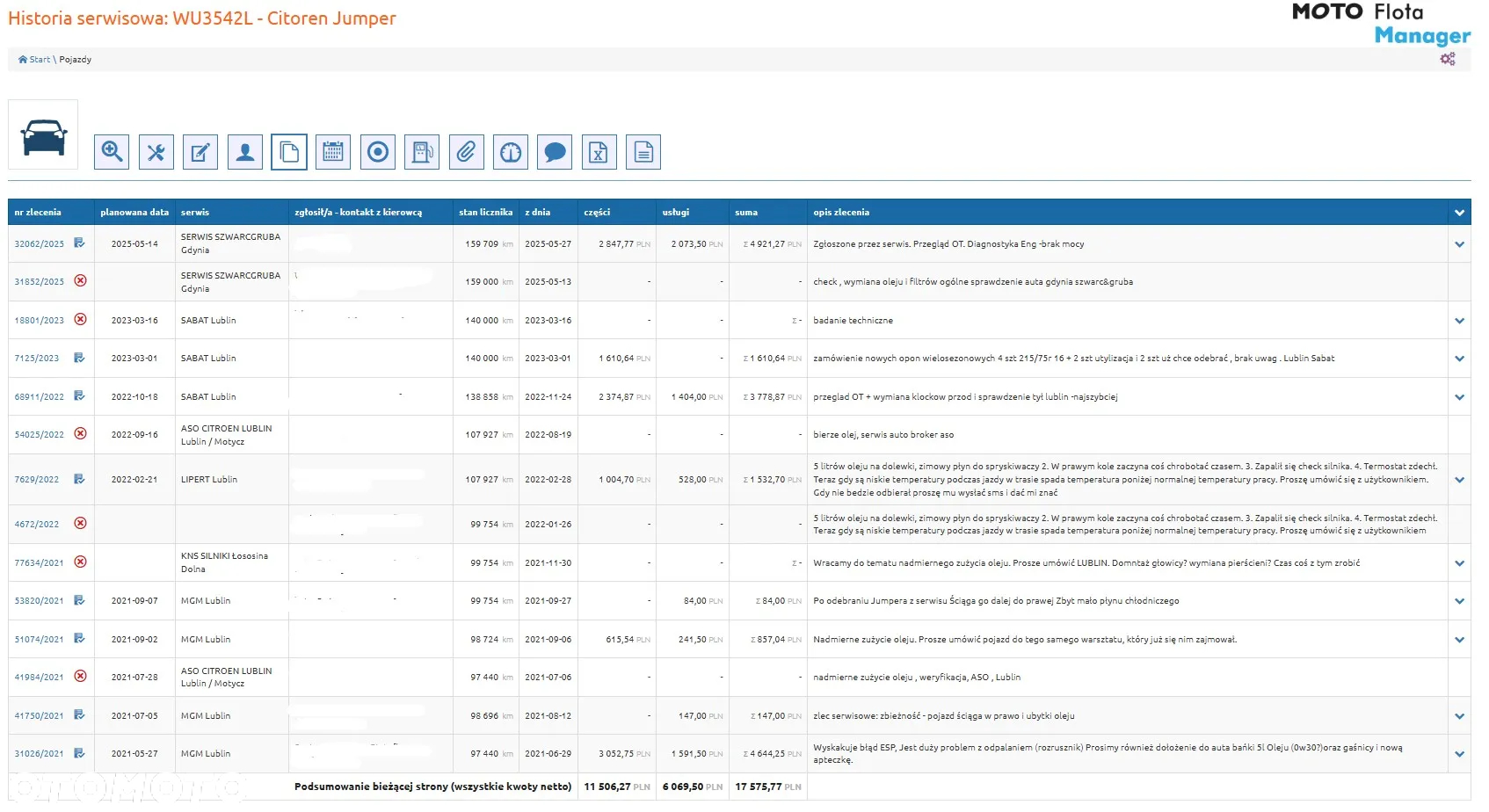
Task: Open the text document report icon
Action: (x=643, y=152)
